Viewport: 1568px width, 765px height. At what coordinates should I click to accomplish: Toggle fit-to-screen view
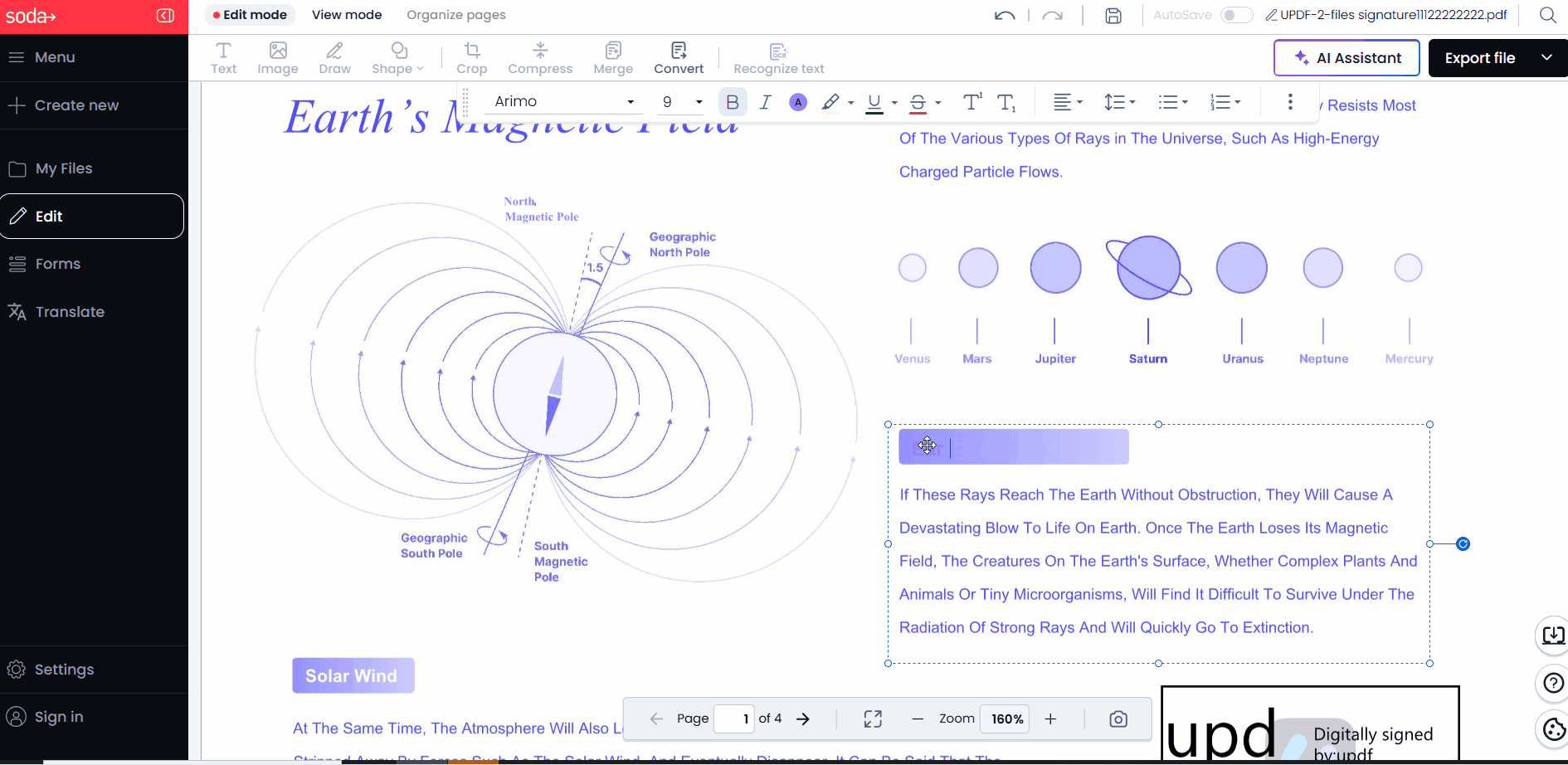click(873, 719)
